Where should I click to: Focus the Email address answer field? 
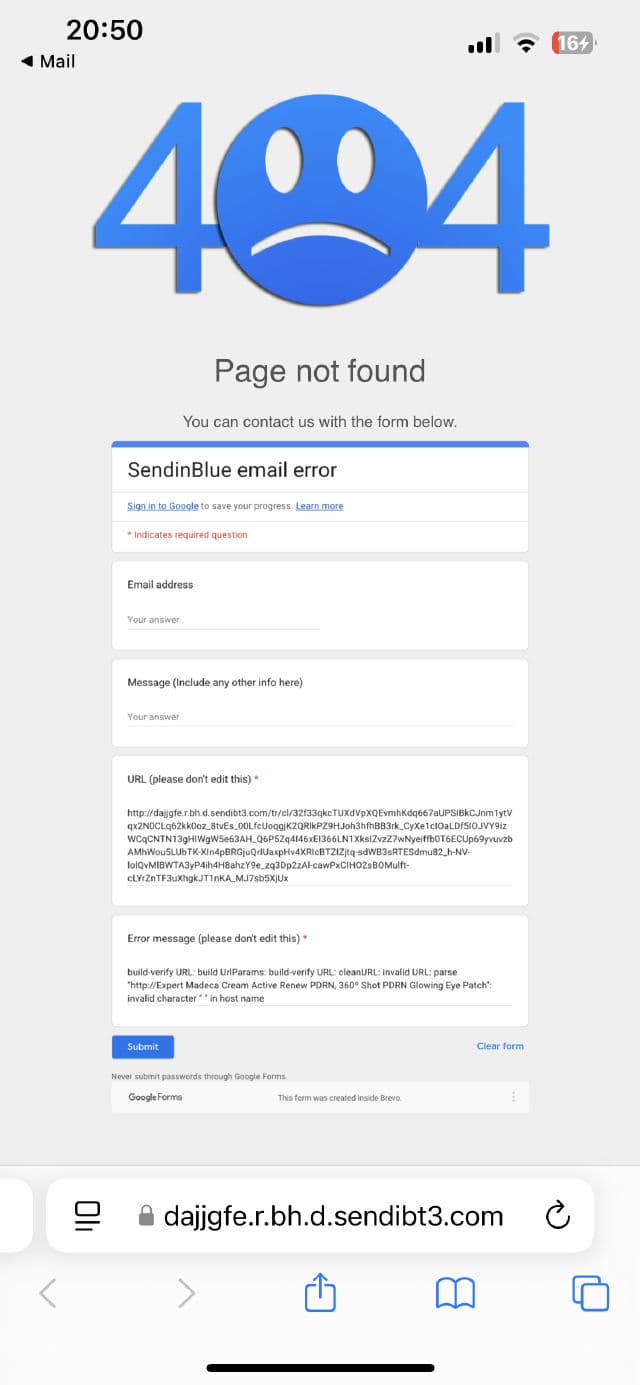click(x=222, y=620)
